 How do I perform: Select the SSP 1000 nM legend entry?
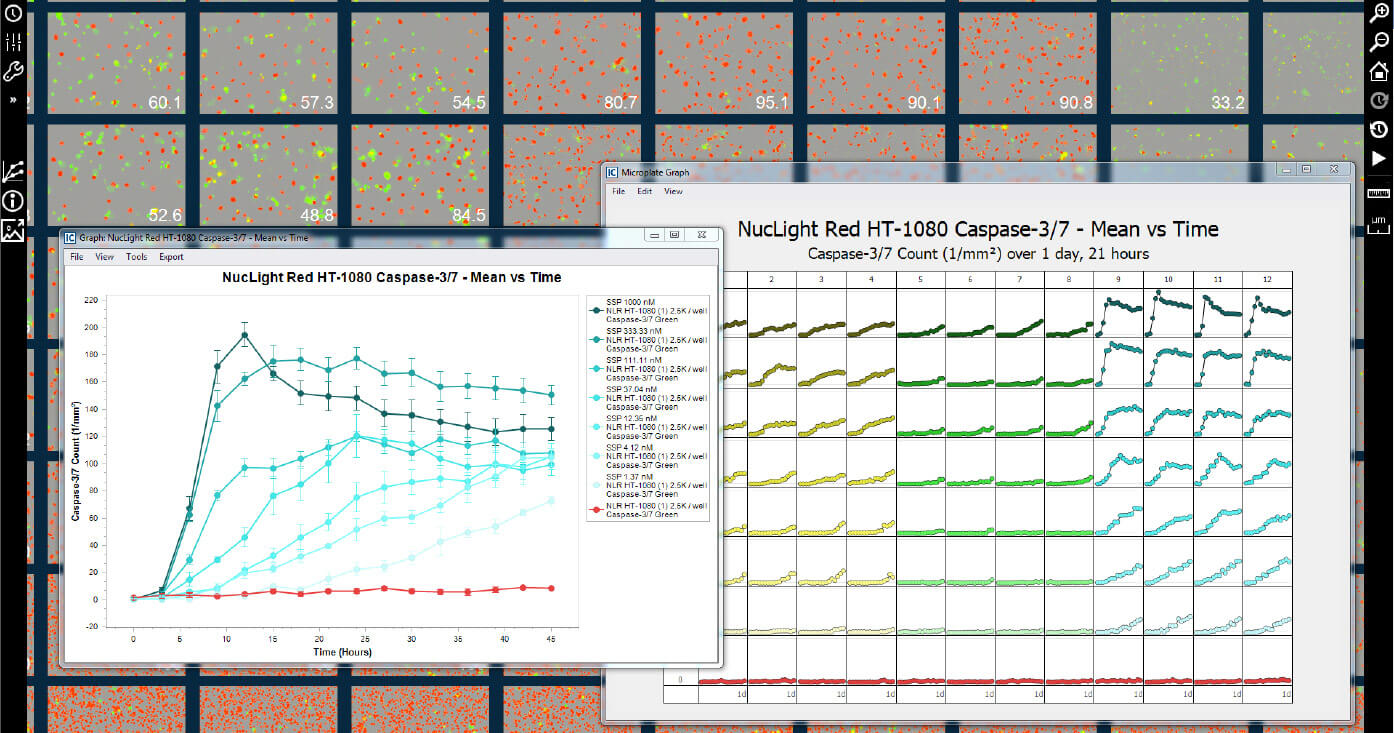(x=647, y=311)
